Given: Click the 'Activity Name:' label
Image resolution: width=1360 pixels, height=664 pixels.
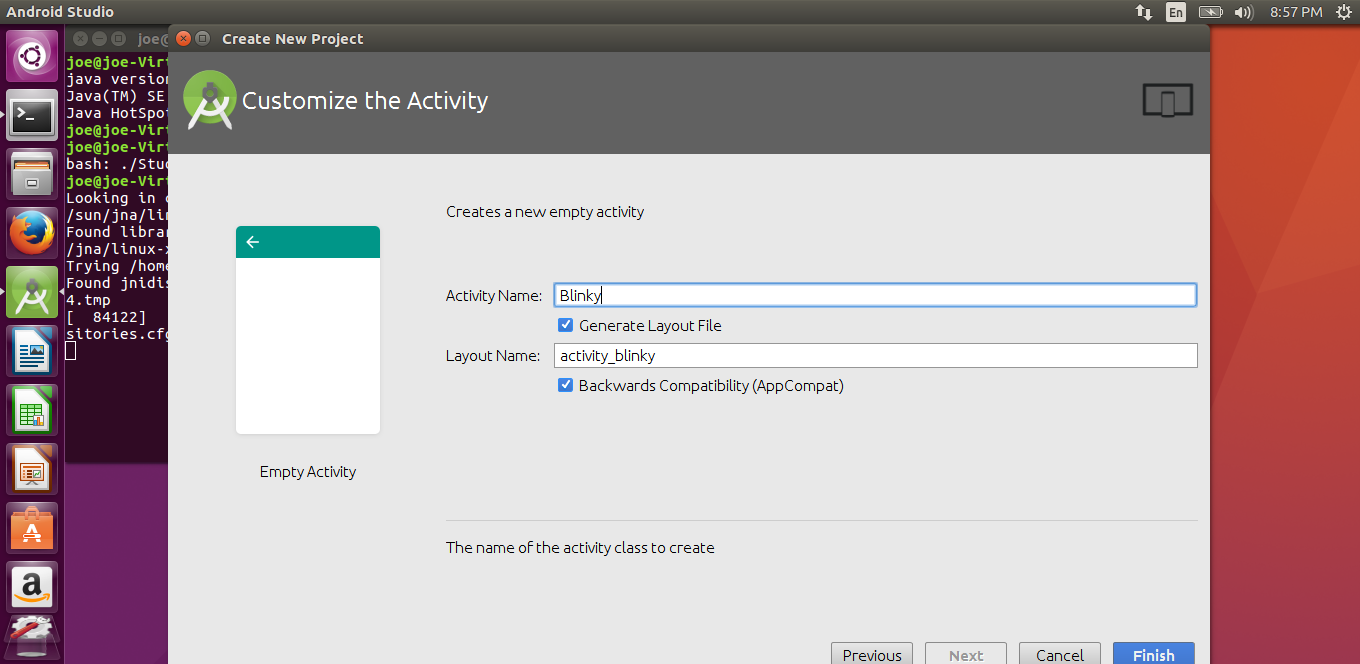Looking at the screenshot, I should pyautogui.click(x=494, y=296).
